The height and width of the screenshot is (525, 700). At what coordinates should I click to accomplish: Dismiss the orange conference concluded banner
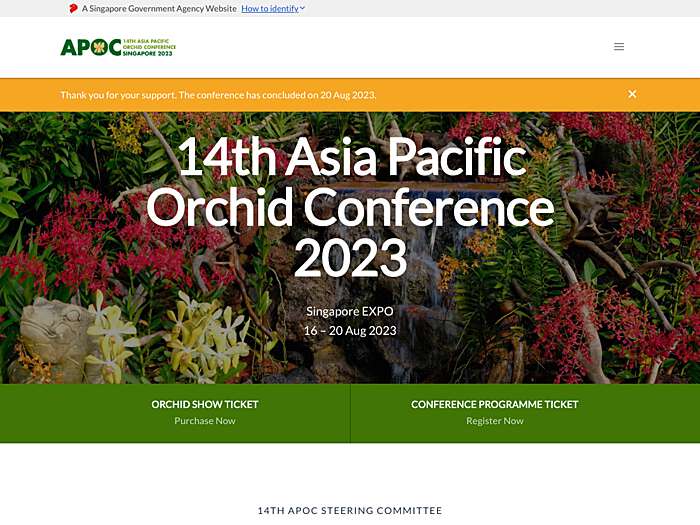click(632, 94)
